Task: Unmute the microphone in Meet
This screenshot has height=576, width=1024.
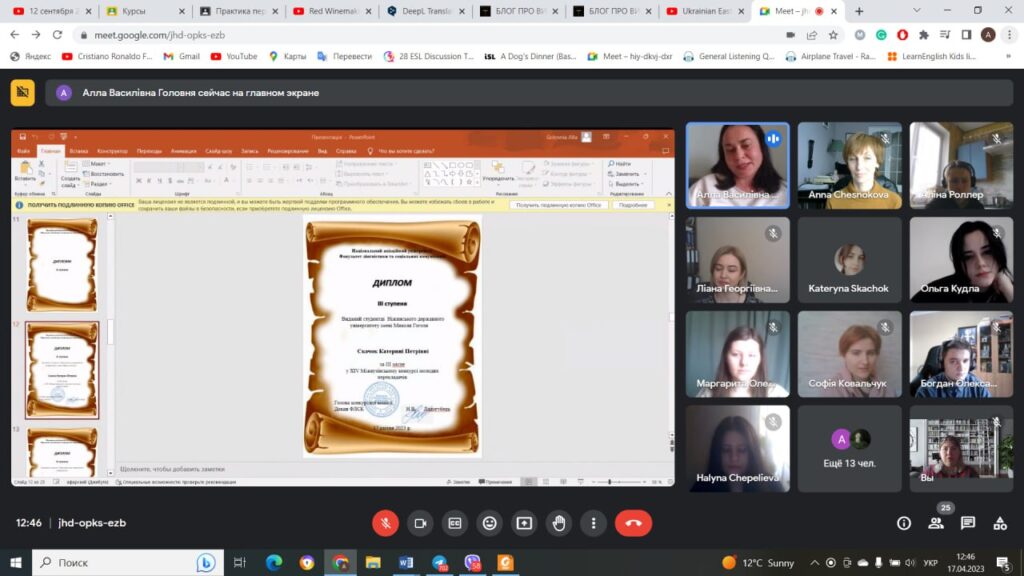Action: tap(386, 523)
